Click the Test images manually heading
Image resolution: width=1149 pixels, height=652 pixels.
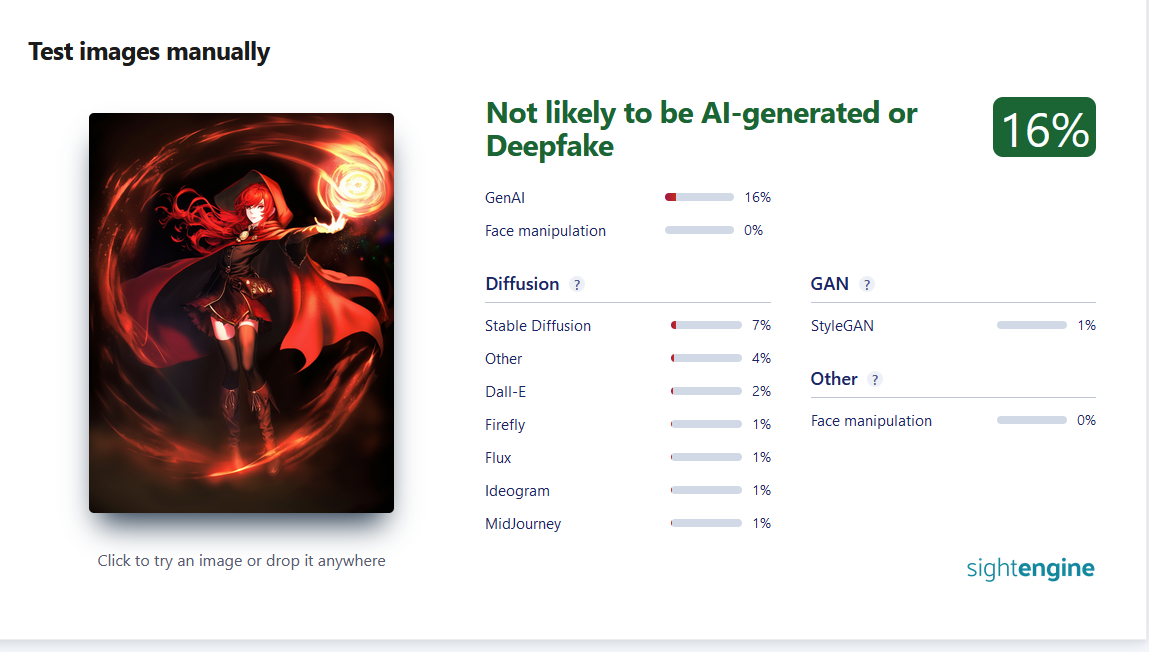149,52
